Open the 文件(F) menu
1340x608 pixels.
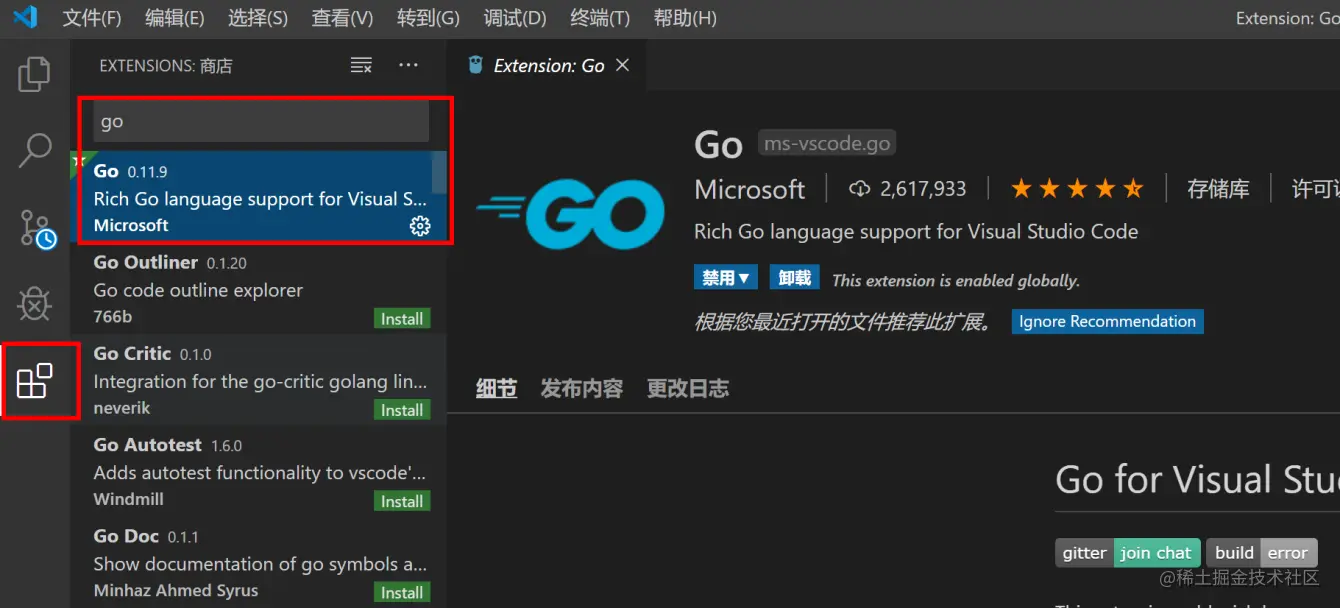[x=92, y=18]
